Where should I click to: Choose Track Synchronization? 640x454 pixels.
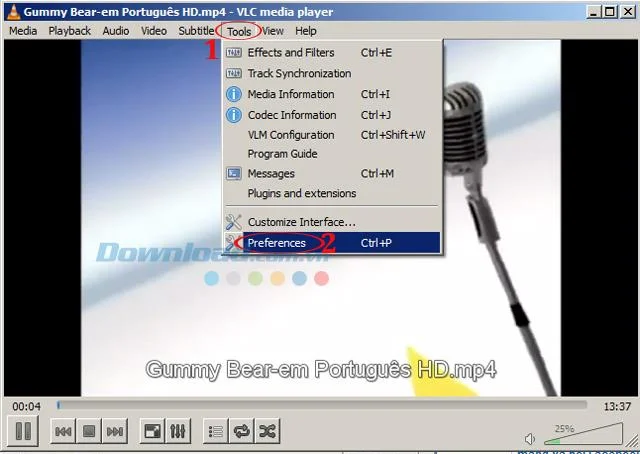pos(332,73)
